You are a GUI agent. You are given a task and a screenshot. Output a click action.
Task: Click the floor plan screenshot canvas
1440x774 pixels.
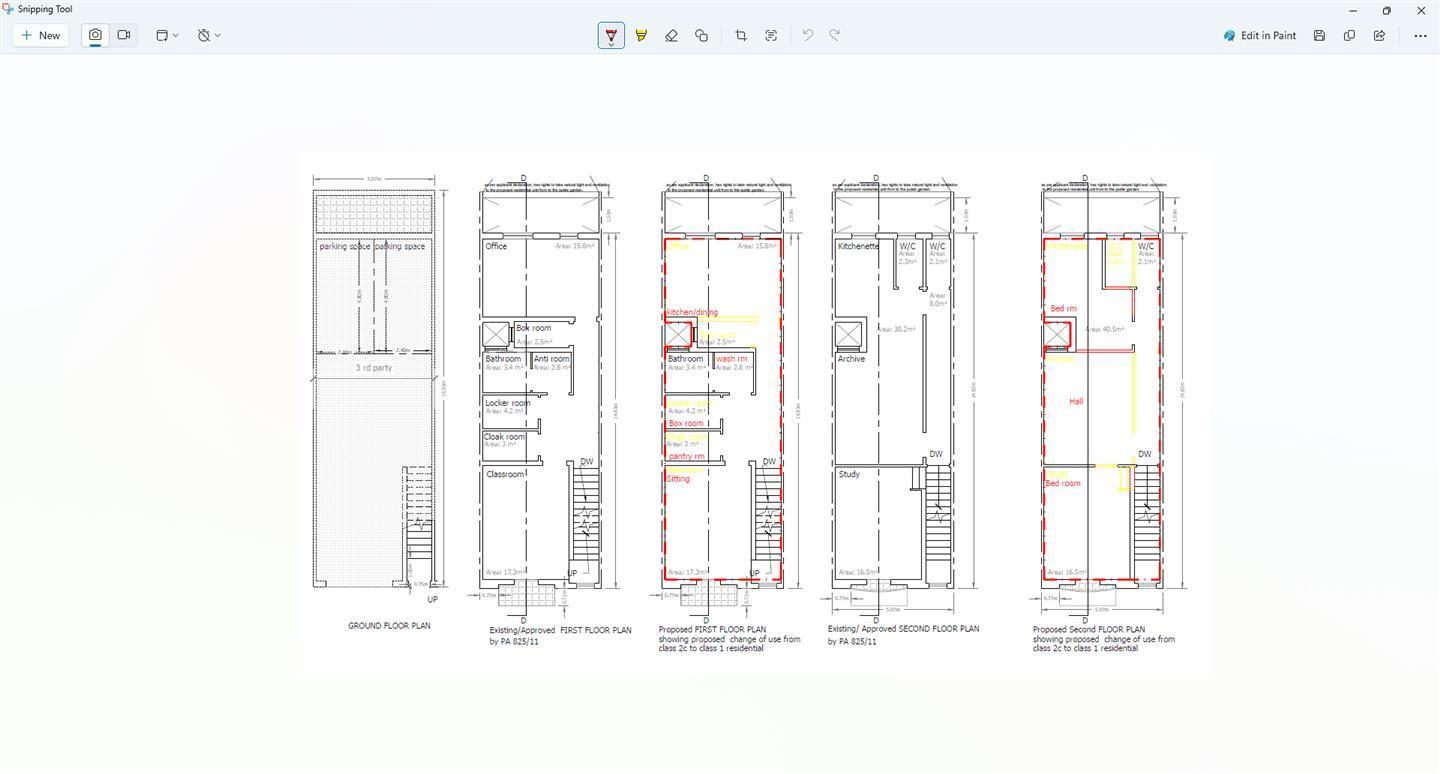tap(754, 412)
